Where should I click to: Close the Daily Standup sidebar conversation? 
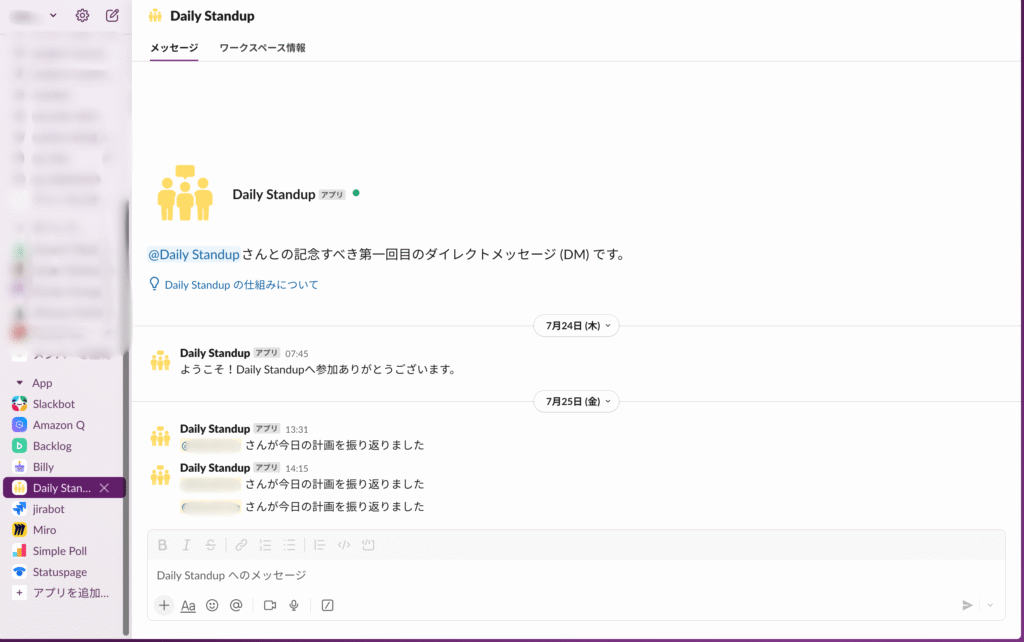(104, 488)
